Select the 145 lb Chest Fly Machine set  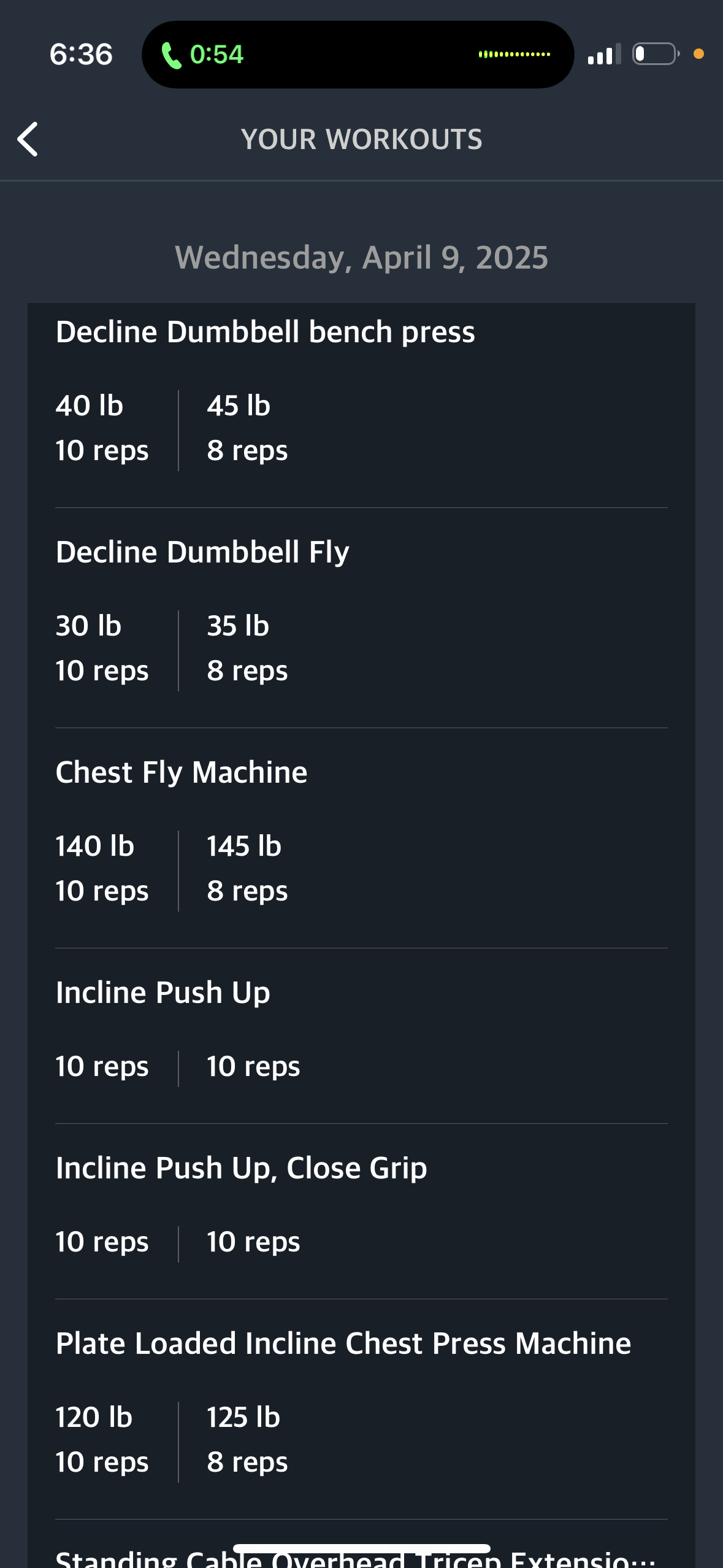(247, 869)
